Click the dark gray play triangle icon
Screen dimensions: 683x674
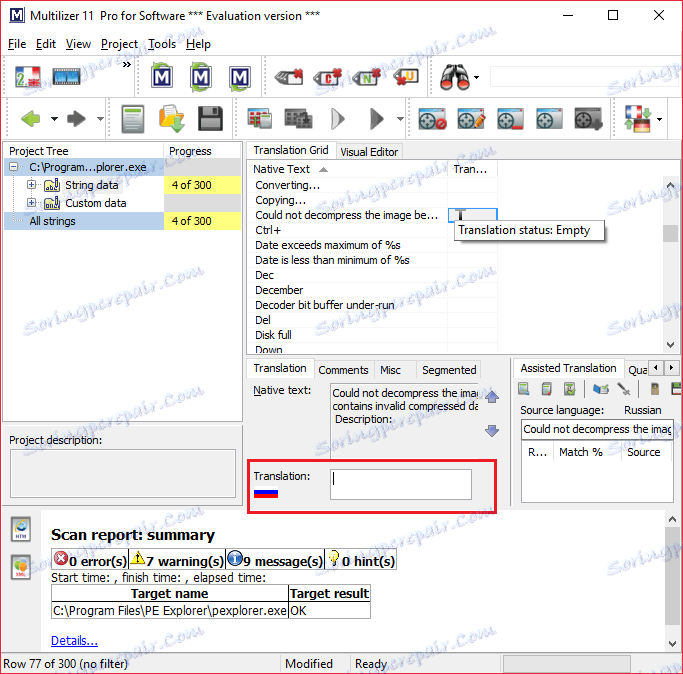pyautogui.click(x=377, y=119)
